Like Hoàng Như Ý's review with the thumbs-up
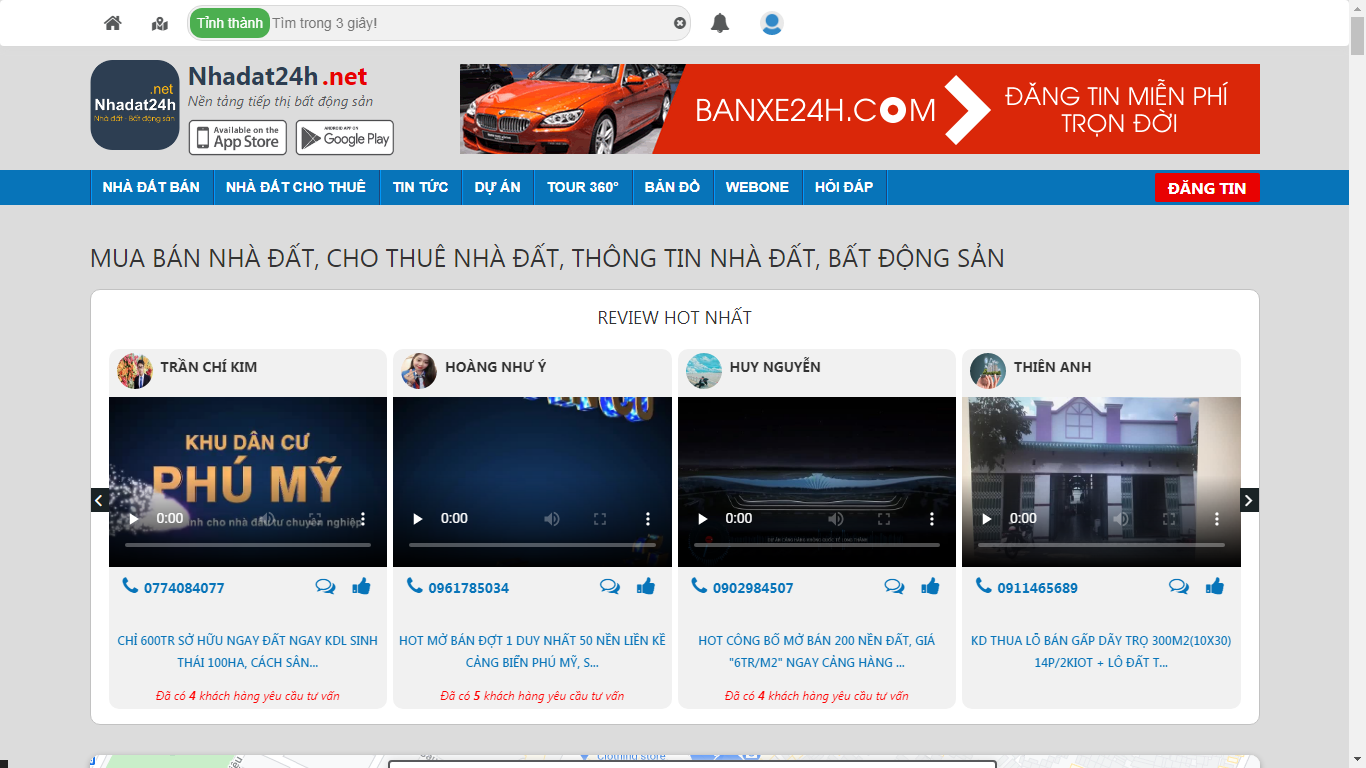Image resolution: width=1366 pixels, height=768 pixels. 646,586
